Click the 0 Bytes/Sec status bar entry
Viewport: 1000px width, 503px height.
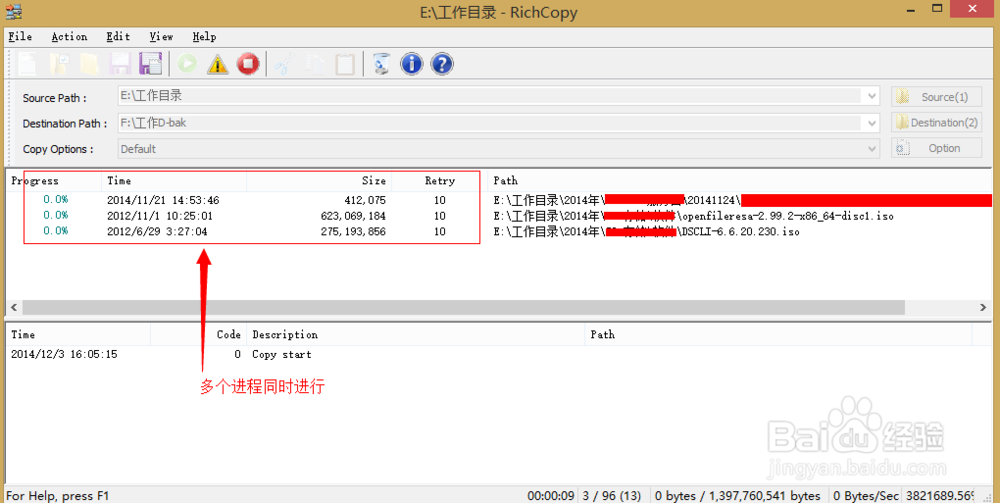tap(866, 496)
